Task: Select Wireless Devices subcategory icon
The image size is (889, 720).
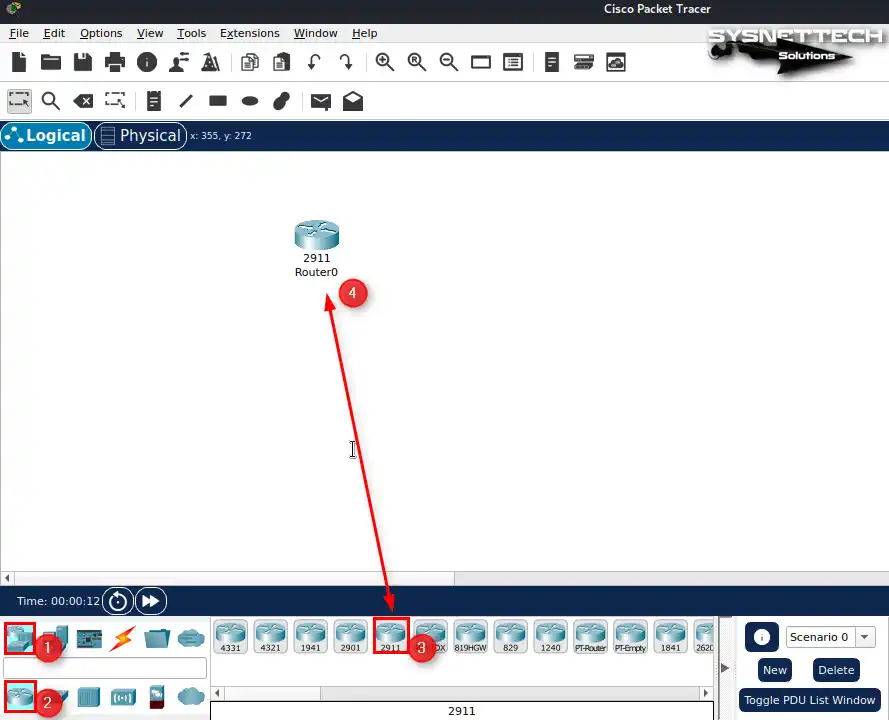Action: pyautogui.click(x=123, y=697)
